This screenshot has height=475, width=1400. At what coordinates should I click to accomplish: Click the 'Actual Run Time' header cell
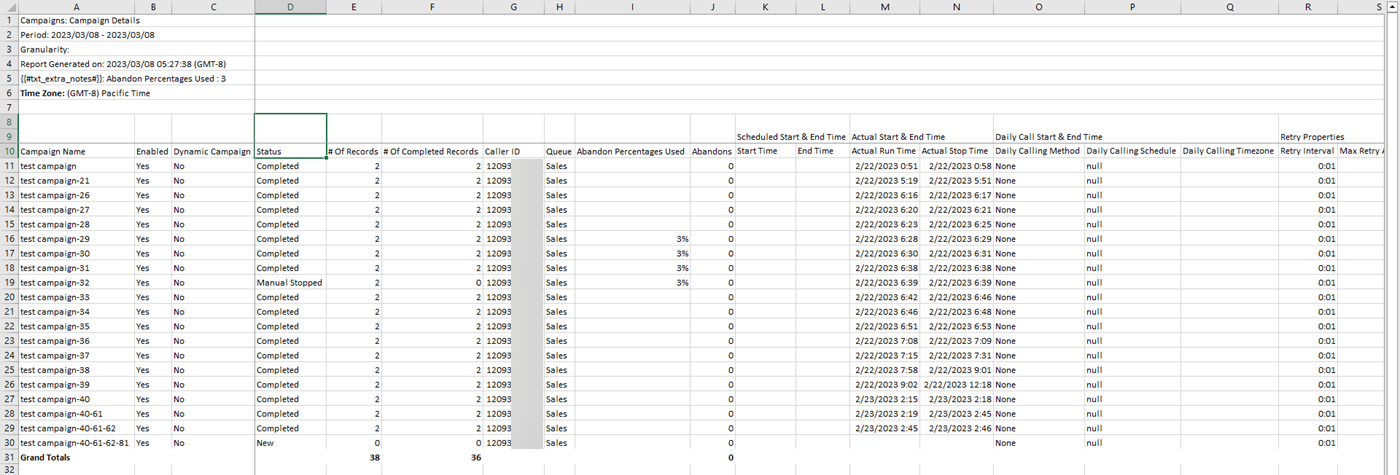(884, 152)
